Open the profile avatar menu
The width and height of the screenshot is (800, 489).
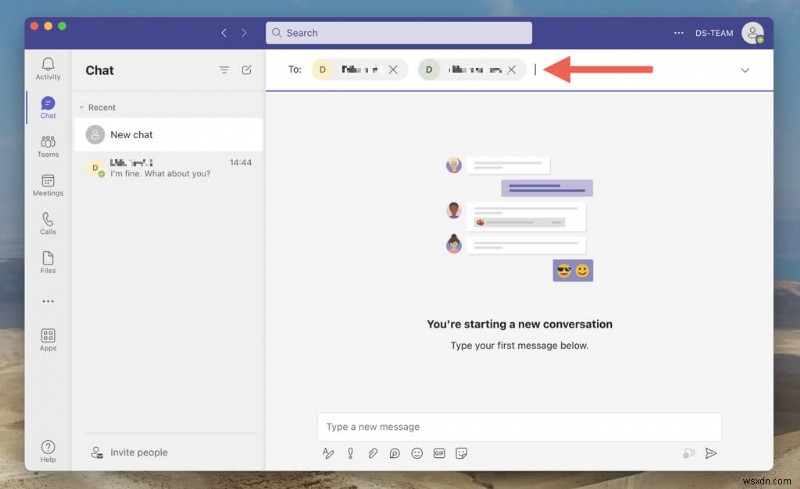pos(753,33)
